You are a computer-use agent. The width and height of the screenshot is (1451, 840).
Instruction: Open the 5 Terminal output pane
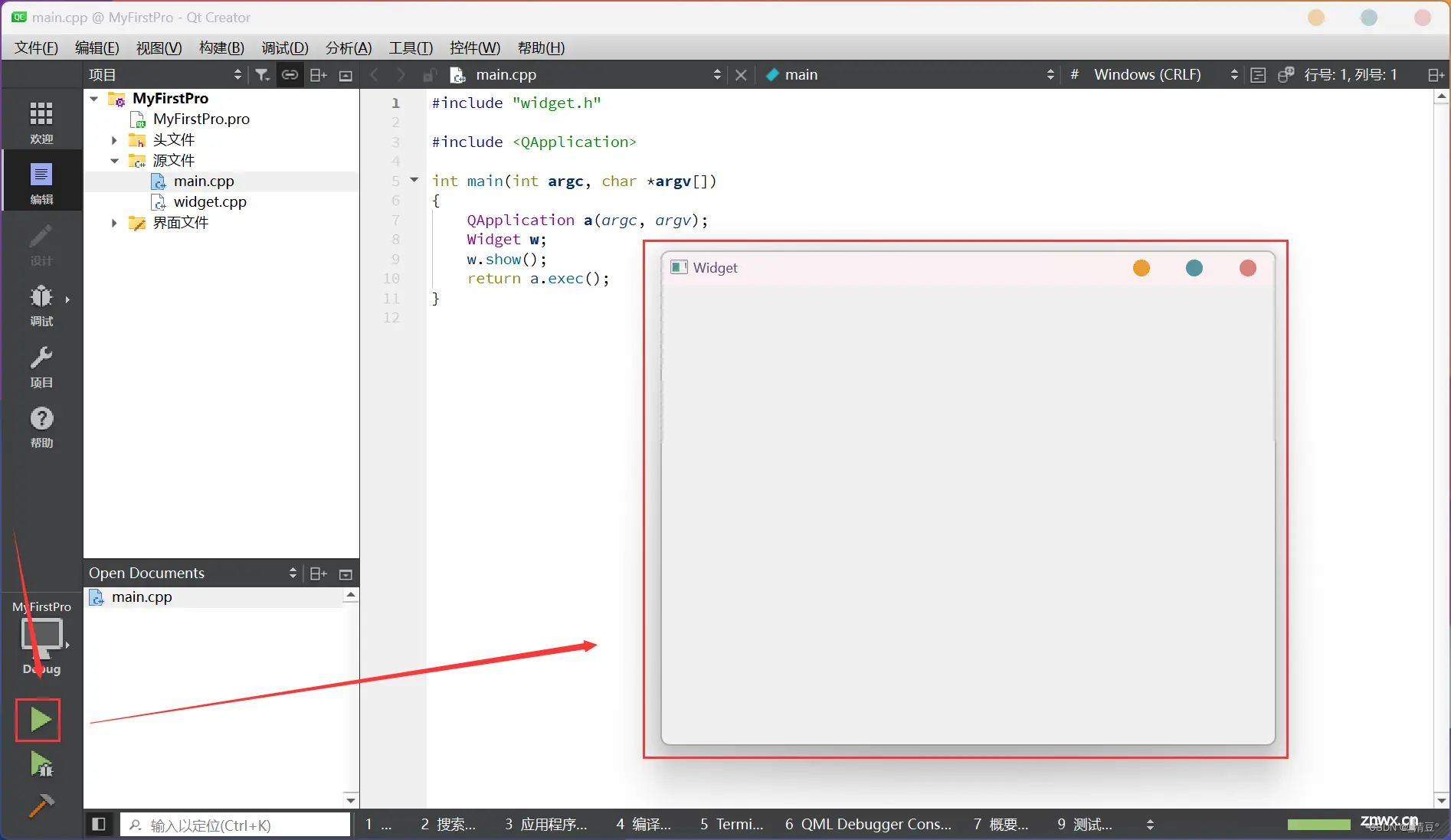point(732,825)
